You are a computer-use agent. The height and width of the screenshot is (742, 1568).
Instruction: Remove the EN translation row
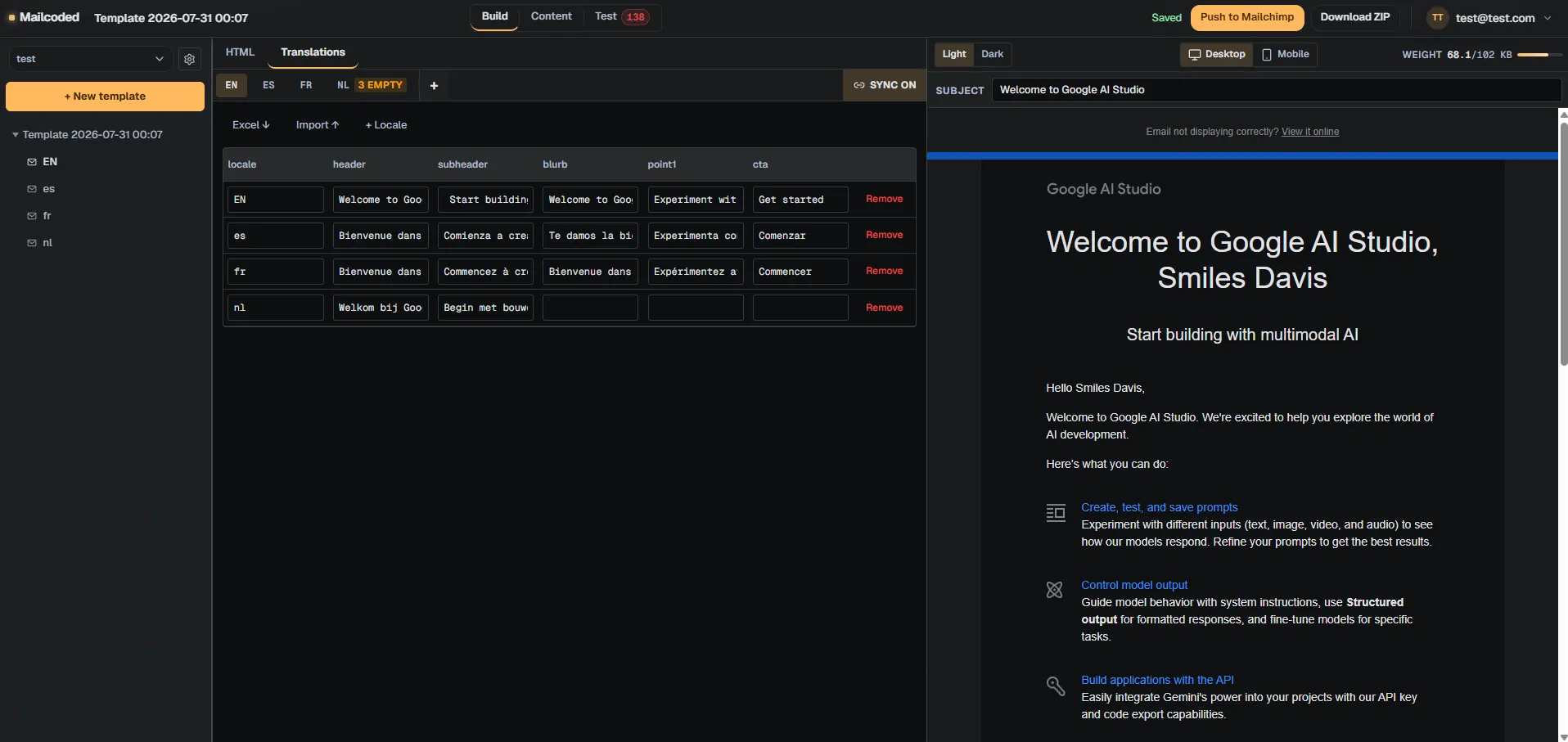(x=885, y=199)
